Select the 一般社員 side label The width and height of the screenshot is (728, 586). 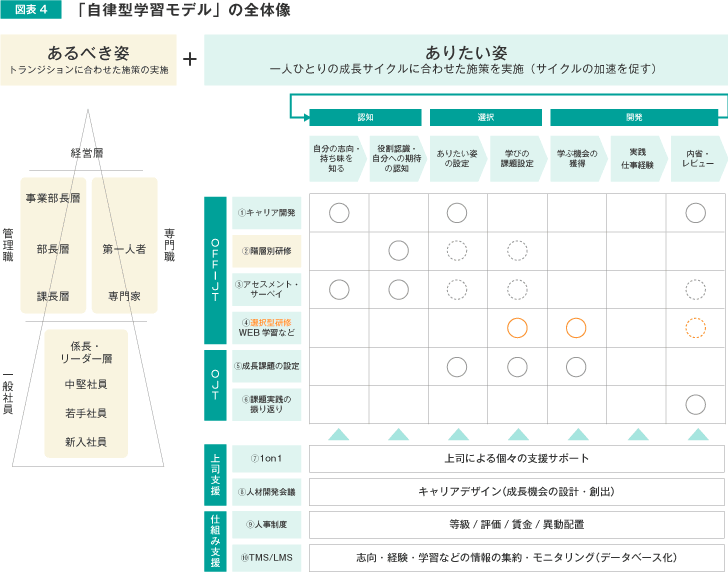point(8,393)
